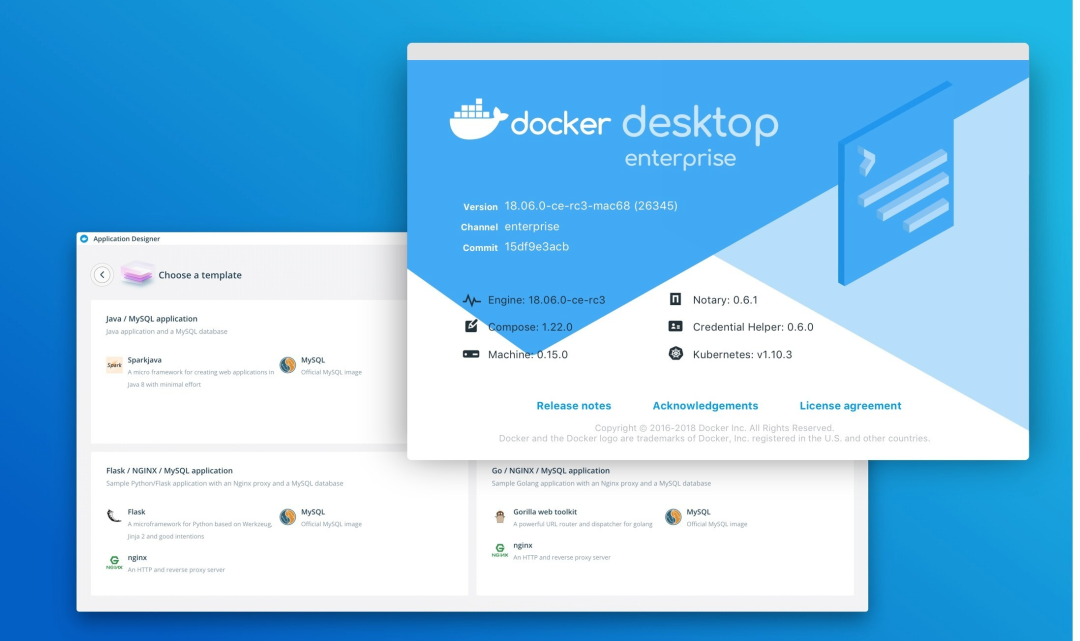Click the document illustration in the About window
This screenshot has width=1080, height=641.
click(x=895, y=184)
